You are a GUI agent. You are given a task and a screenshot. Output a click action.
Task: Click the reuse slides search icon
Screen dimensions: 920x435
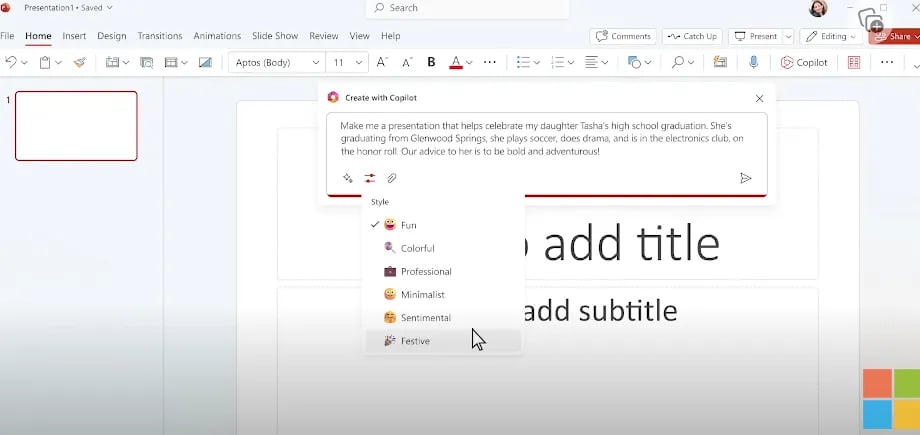click(146, 62)
